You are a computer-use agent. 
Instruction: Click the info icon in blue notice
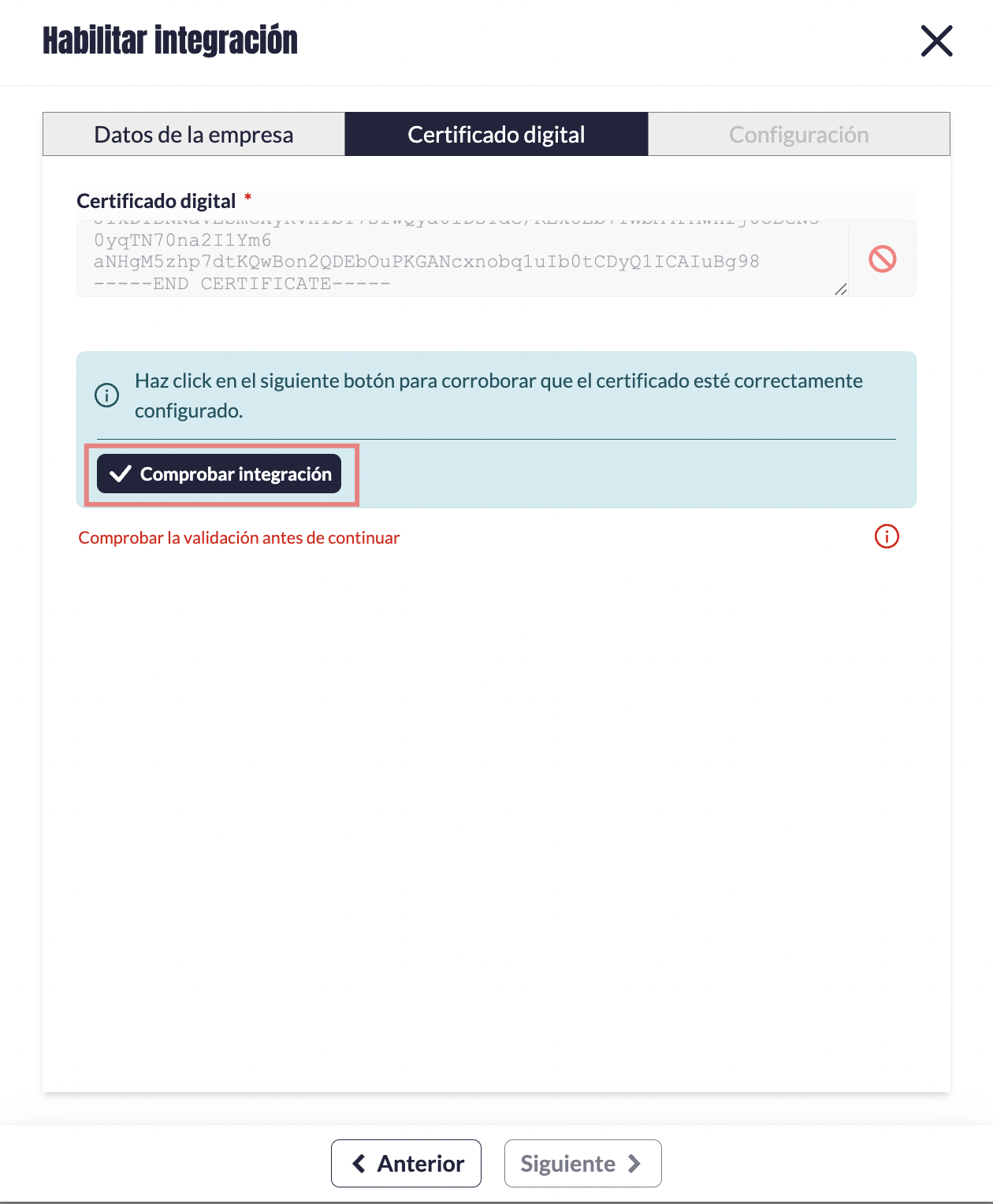pos(107,395)
